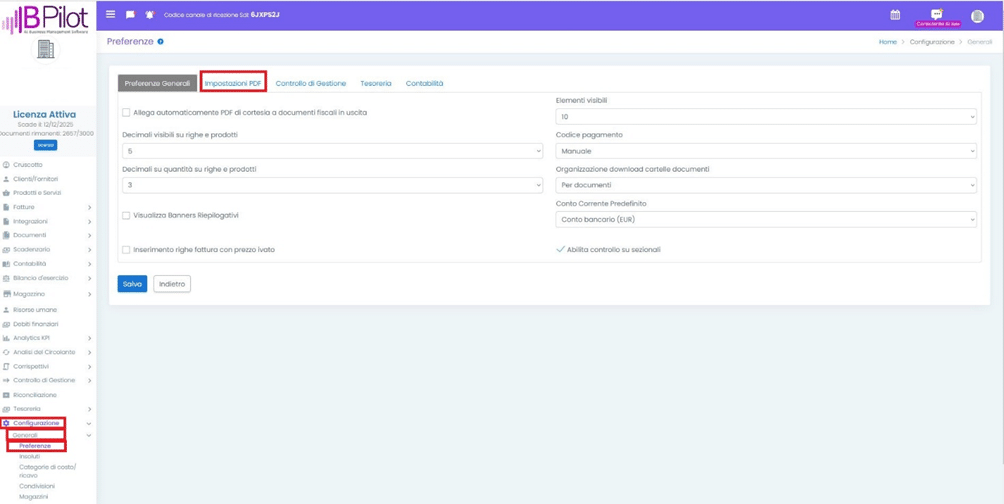This screenshot has width=1004, height=504.
Task: Switch to the Tesoreria tab
Action: click(x=376, y=84)
